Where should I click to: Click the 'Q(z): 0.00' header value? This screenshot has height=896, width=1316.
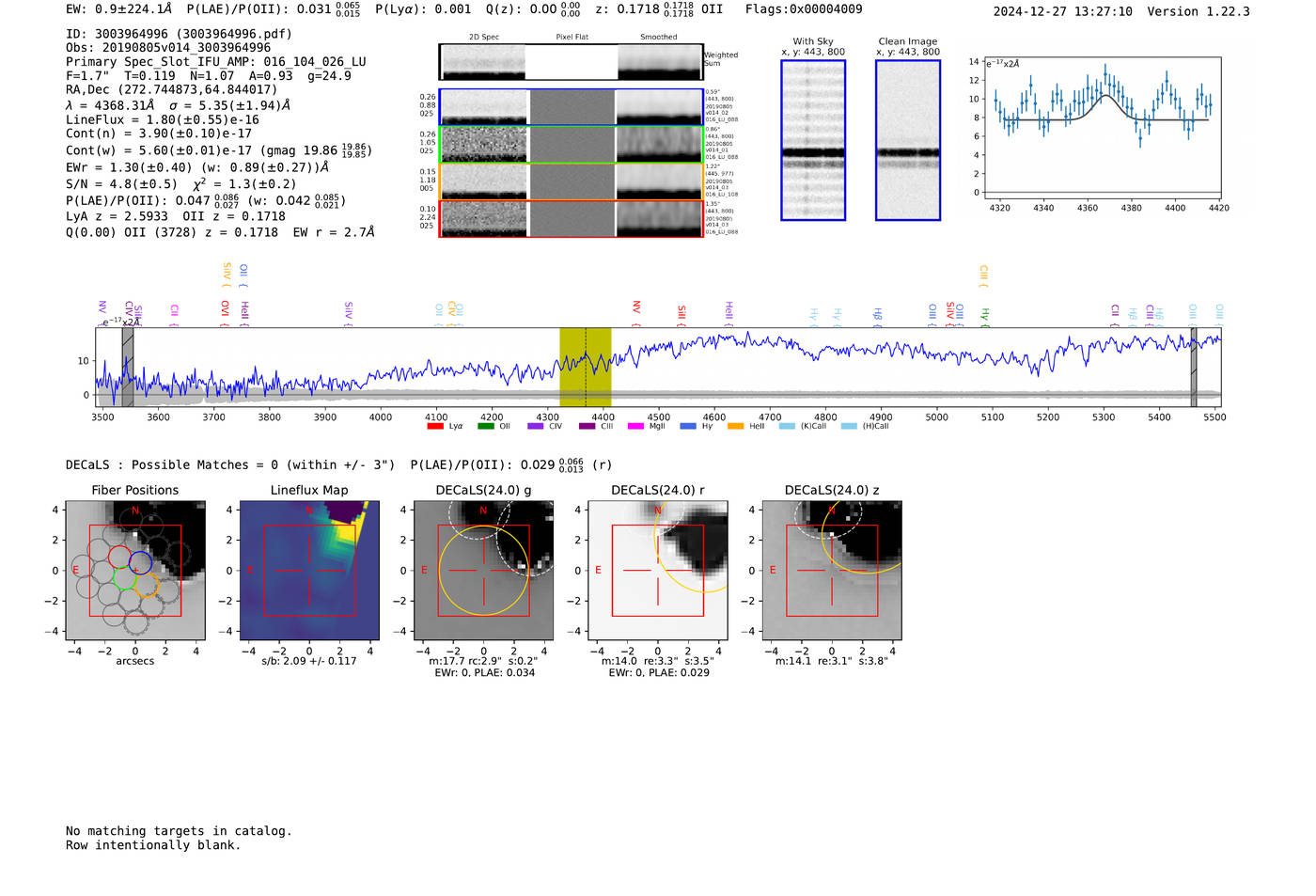pyautogui.click(x=522, y=9)
